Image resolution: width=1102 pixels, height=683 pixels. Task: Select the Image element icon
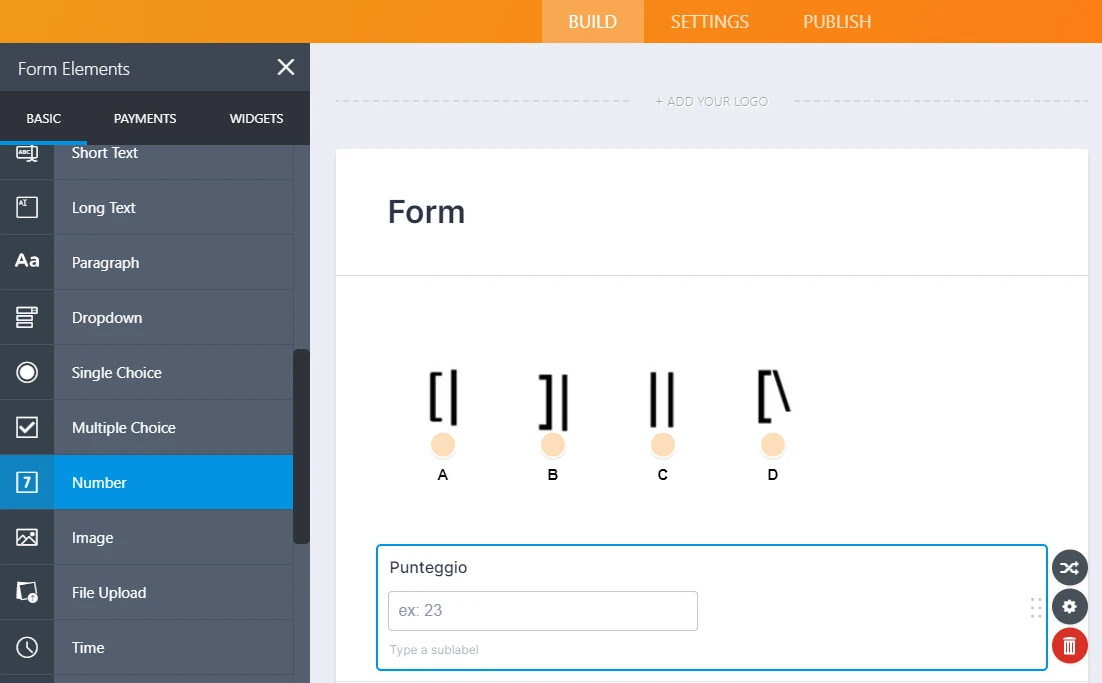point(27,537)
